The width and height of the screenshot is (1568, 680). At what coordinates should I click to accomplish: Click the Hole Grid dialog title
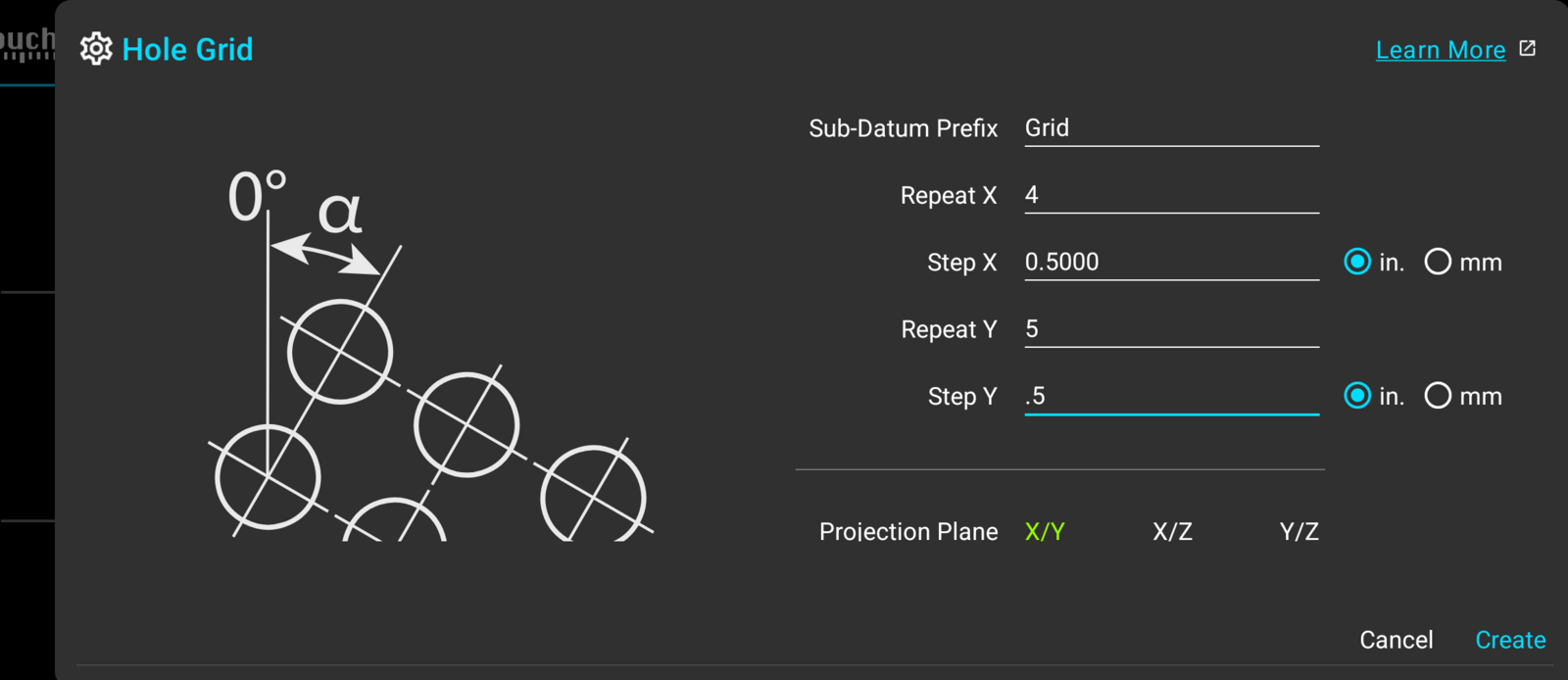tap(187, 49)
